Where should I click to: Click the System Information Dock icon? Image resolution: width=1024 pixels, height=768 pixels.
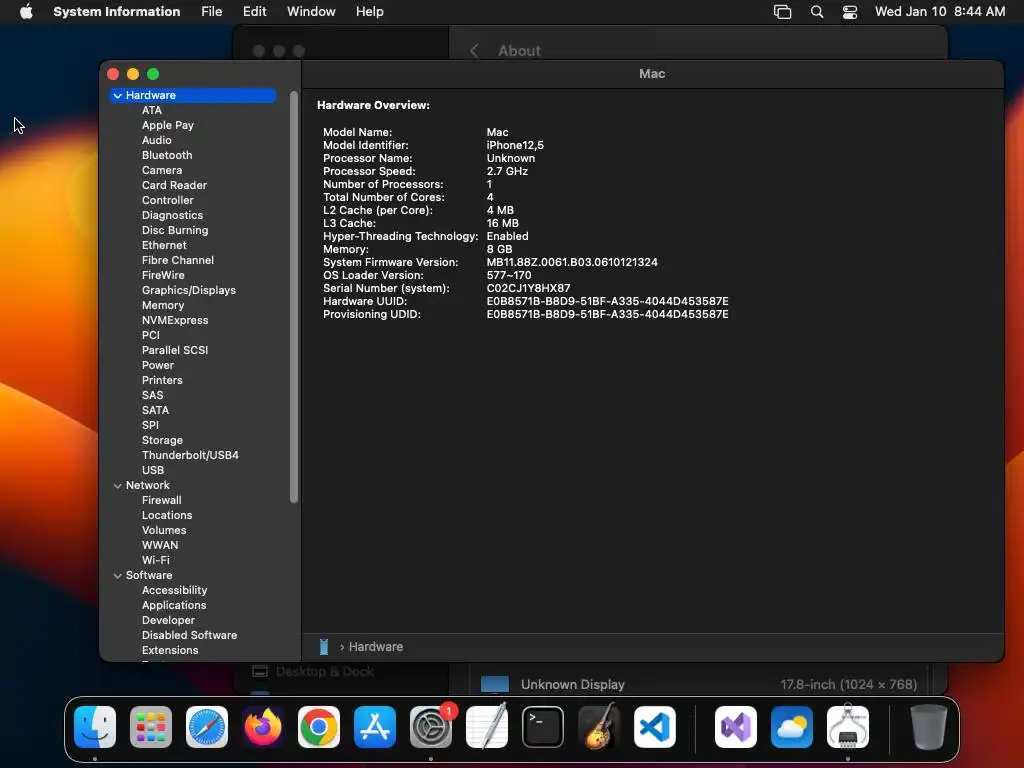click(848, 727)
